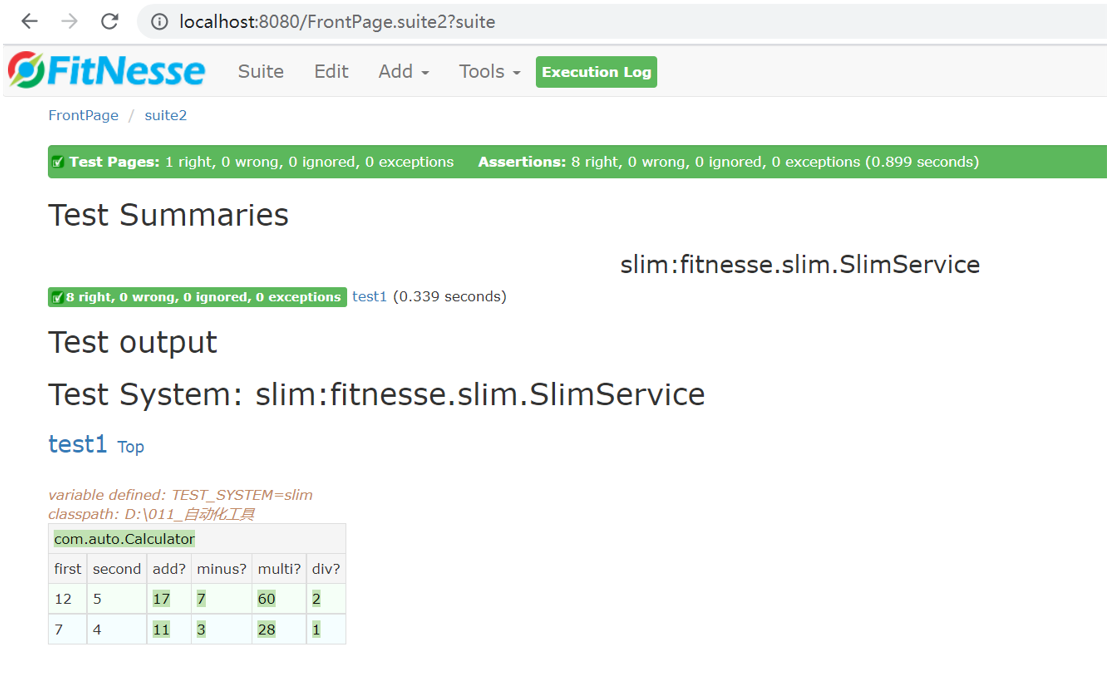Click the cell containing 11
The image size is (1110, 680).
[x=169, y=629]
